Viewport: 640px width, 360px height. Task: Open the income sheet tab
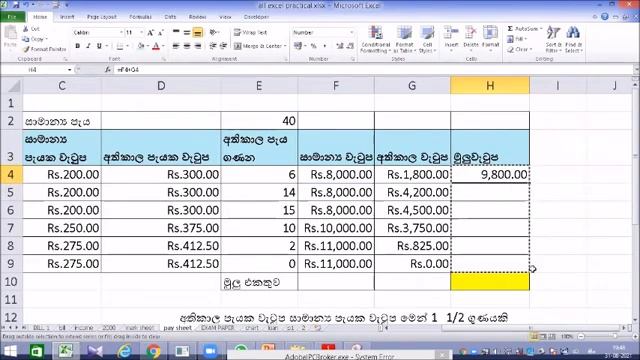click(x=83, y=328)
